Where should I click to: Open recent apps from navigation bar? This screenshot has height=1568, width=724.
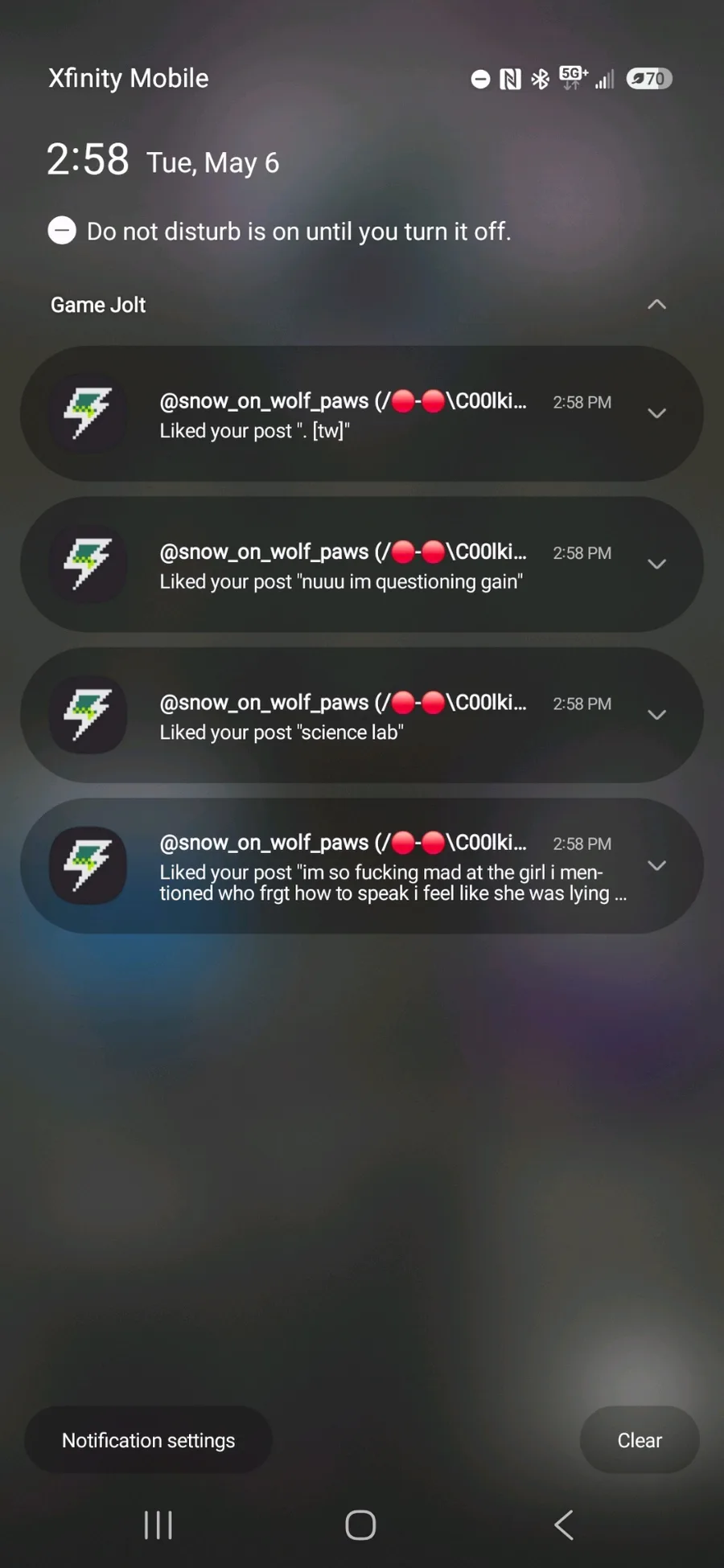[x=158, y=1525]
